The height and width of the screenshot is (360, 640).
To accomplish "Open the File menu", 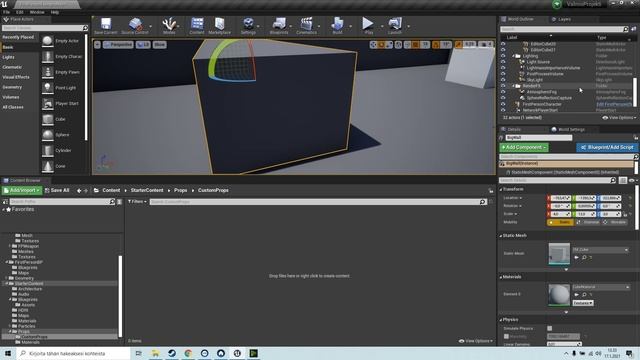I will (6, 12).
